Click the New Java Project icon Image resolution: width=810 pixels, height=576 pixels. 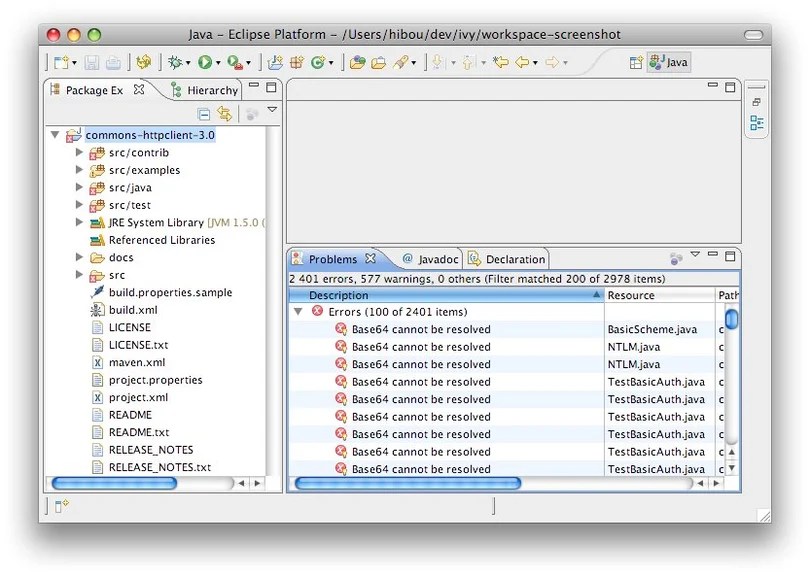(275, 63)
